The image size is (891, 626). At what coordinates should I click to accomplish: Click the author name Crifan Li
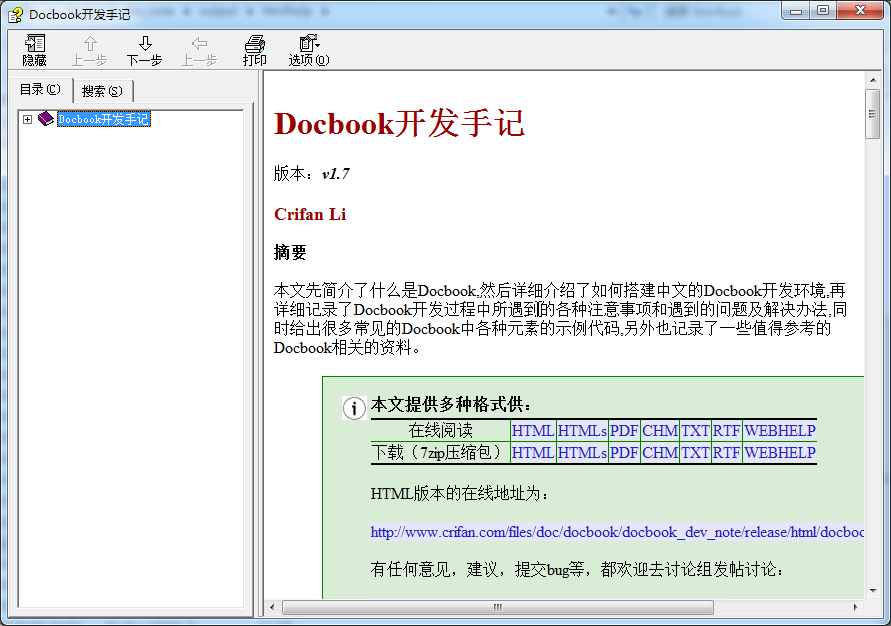310,214
